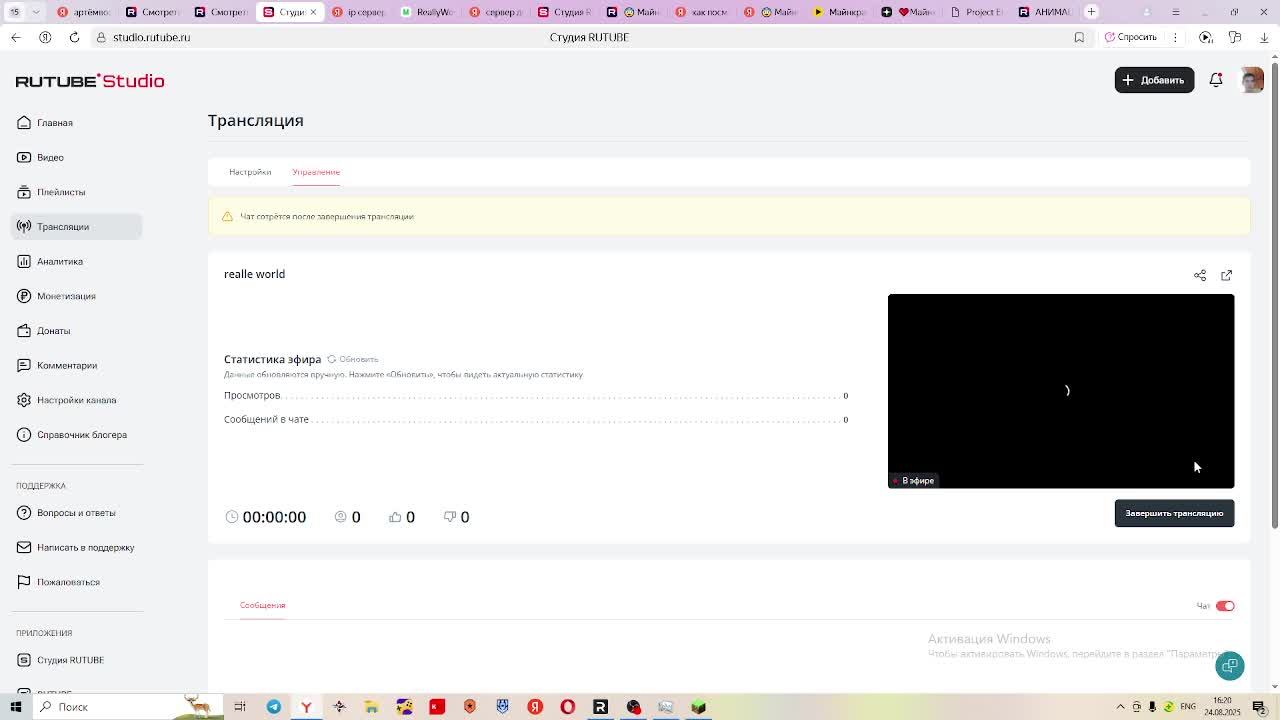Select the Сообщения tab
Viewport: 1280px width, 720px height.
click(262, 605)
